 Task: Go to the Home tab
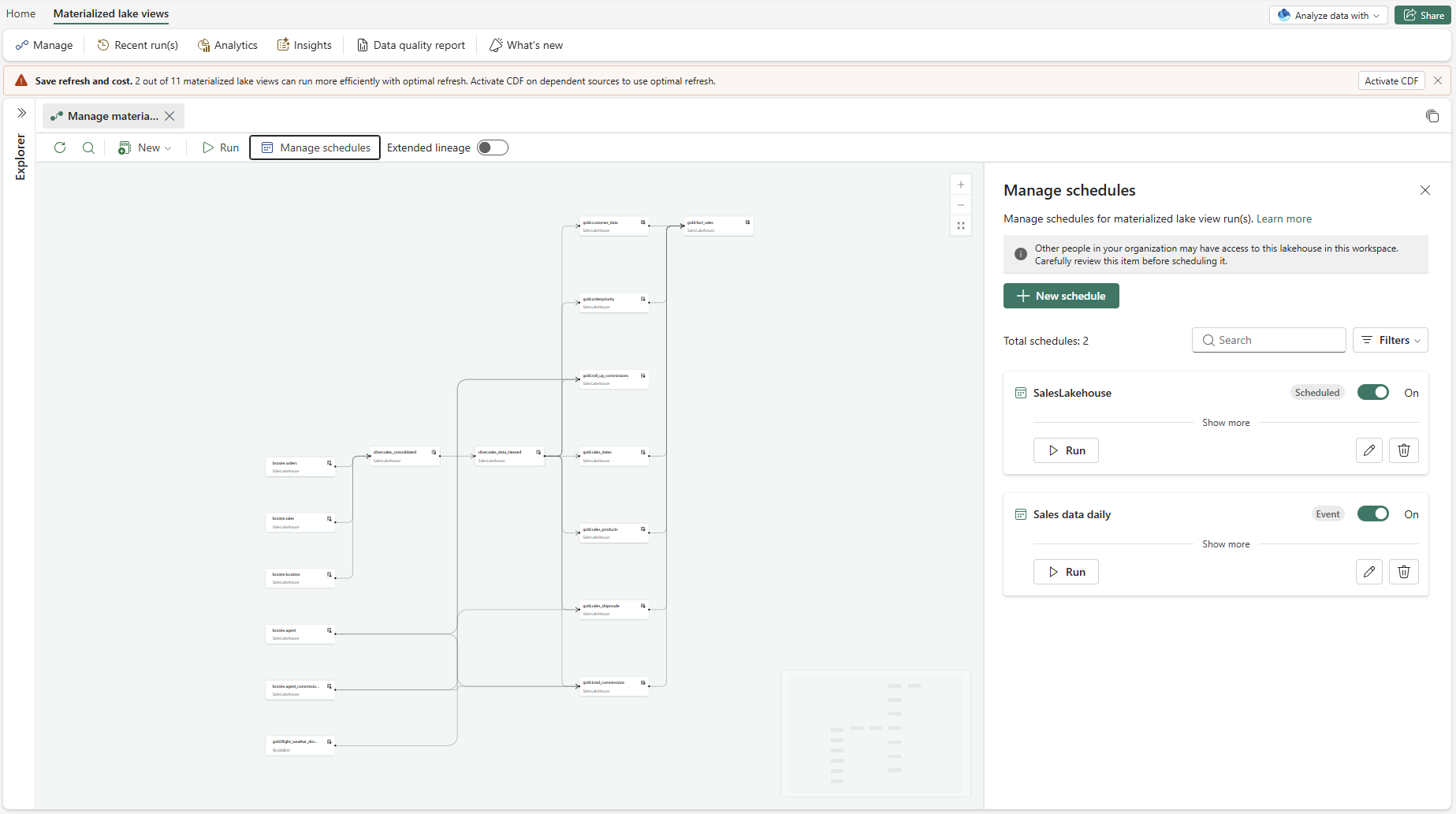coord(21,13)
